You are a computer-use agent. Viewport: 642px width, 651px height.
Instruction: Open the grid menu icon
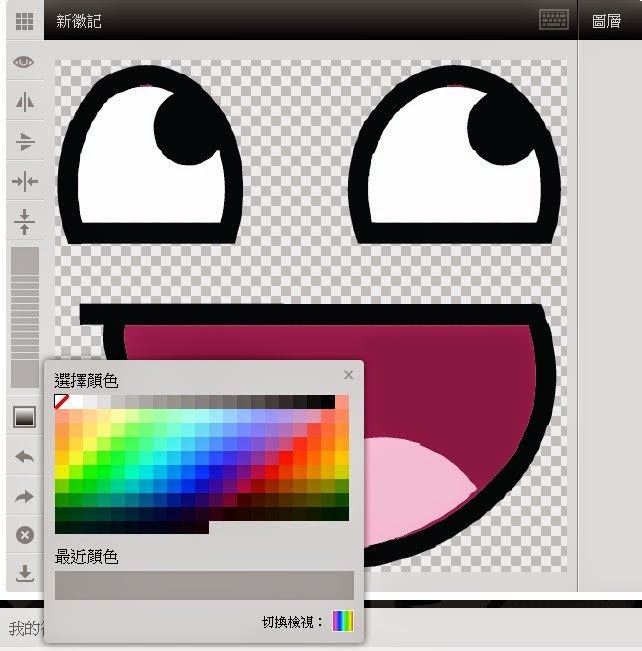(25, 21)
